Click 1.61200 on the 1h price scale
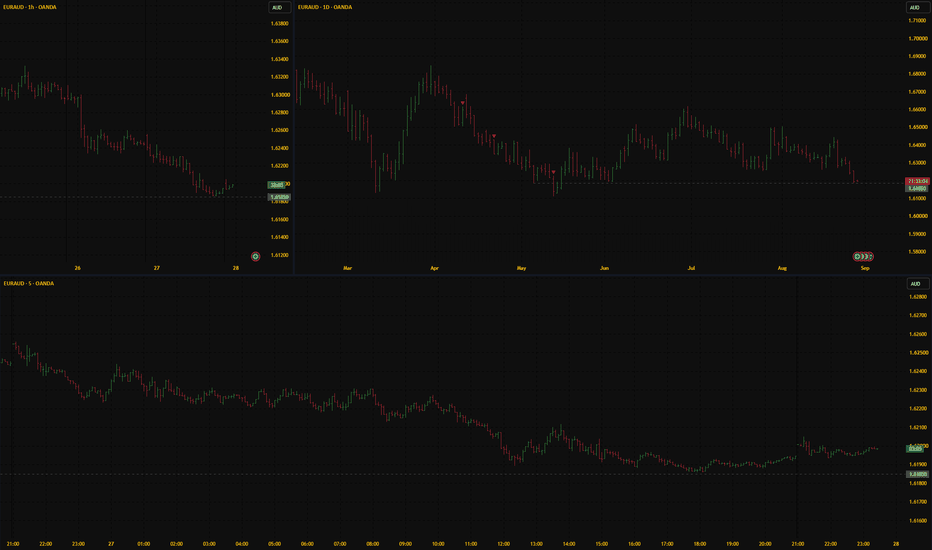The image size is (932, 550). [279, 255]
